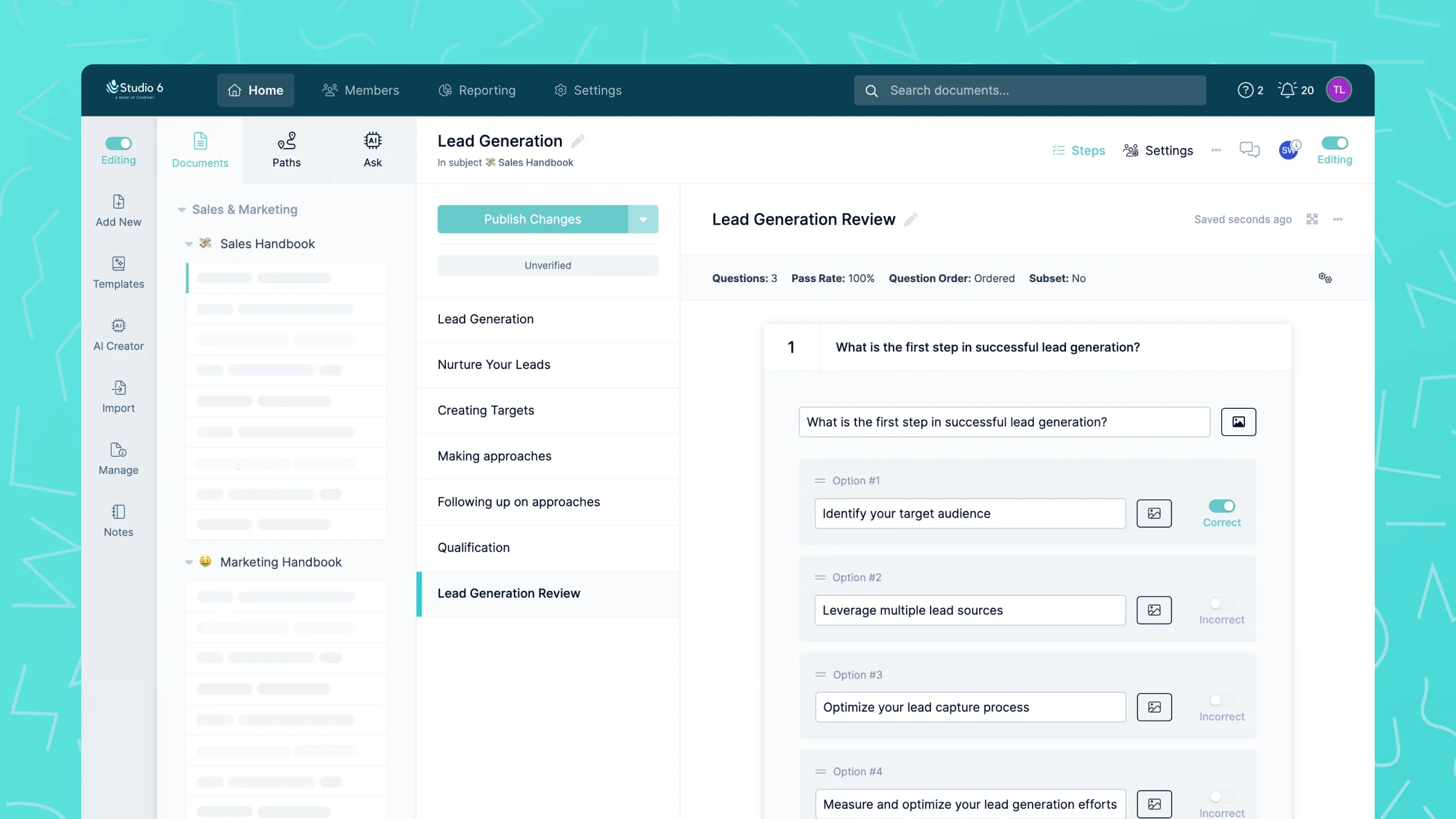
Task: Open quiz settings gears icon
Action: [x=1324, y=278]
